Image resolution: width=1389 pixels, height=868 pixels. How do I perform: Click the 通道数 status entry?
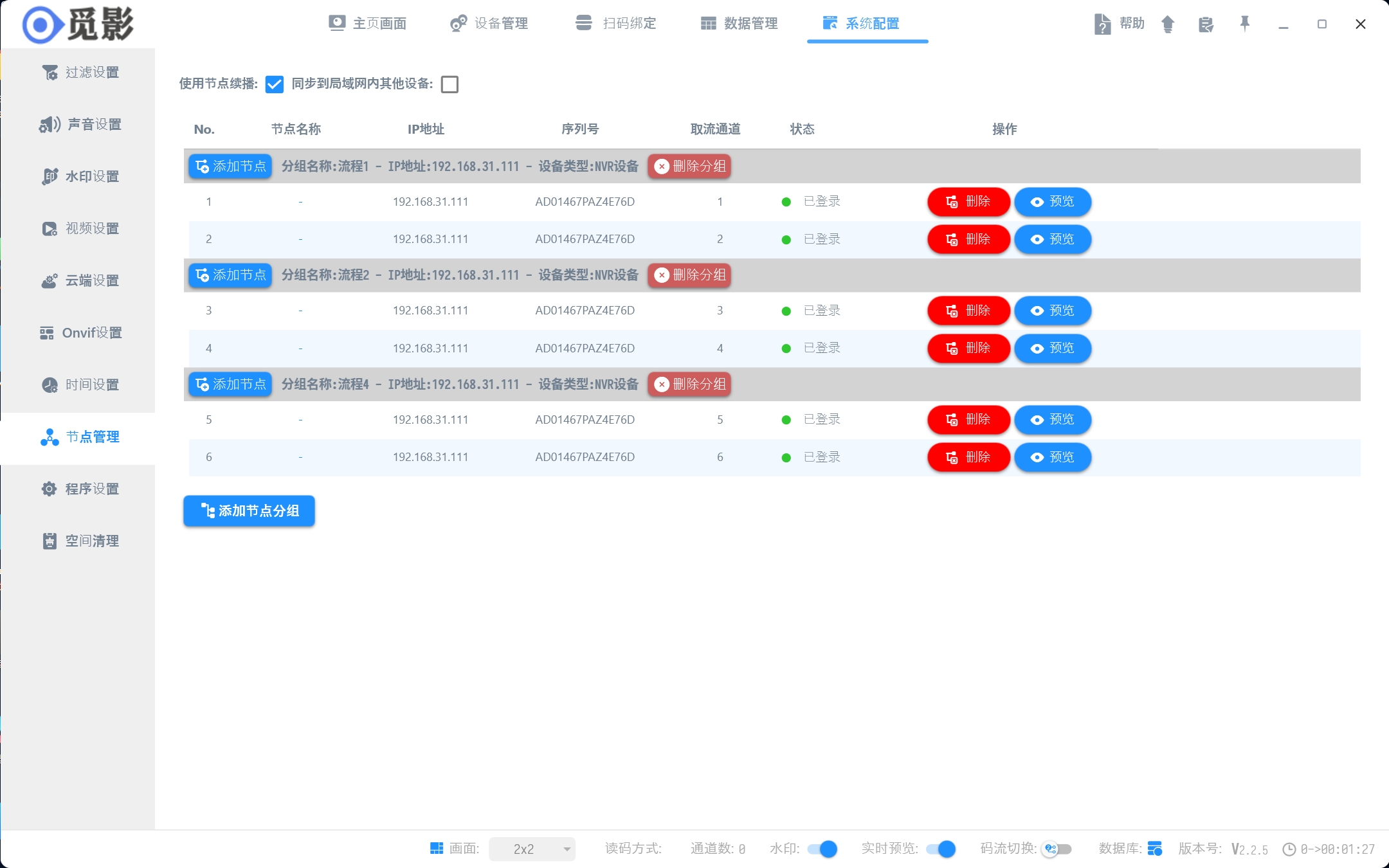point(718,849)
